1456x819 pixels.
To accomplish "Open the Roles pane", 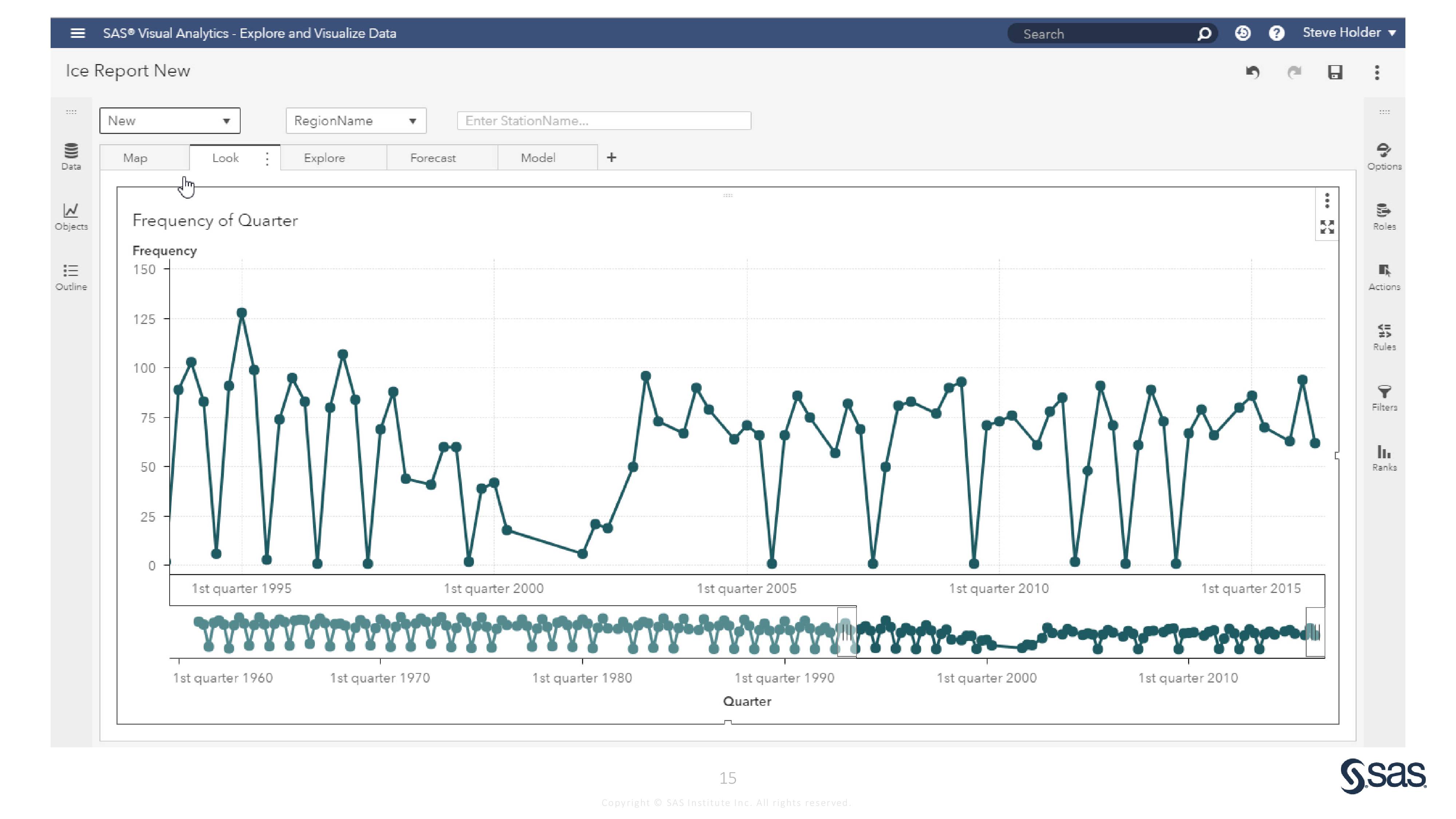I will (x=1384, y=217).
